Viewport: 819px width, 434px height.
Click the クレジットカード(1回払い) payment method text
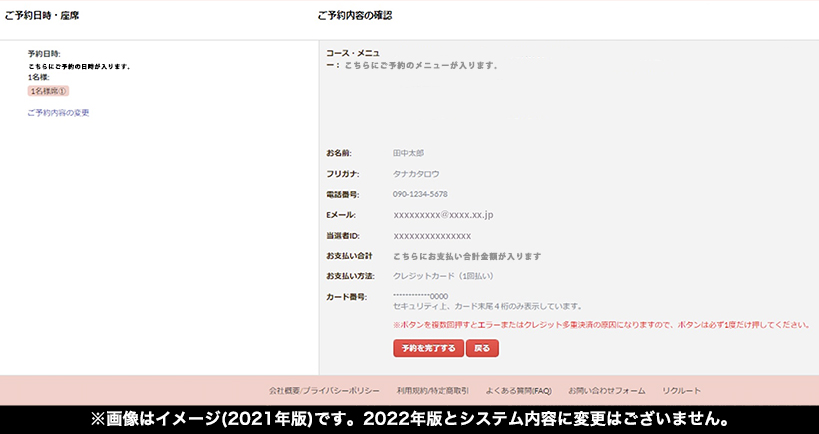(x=443, y=275)
